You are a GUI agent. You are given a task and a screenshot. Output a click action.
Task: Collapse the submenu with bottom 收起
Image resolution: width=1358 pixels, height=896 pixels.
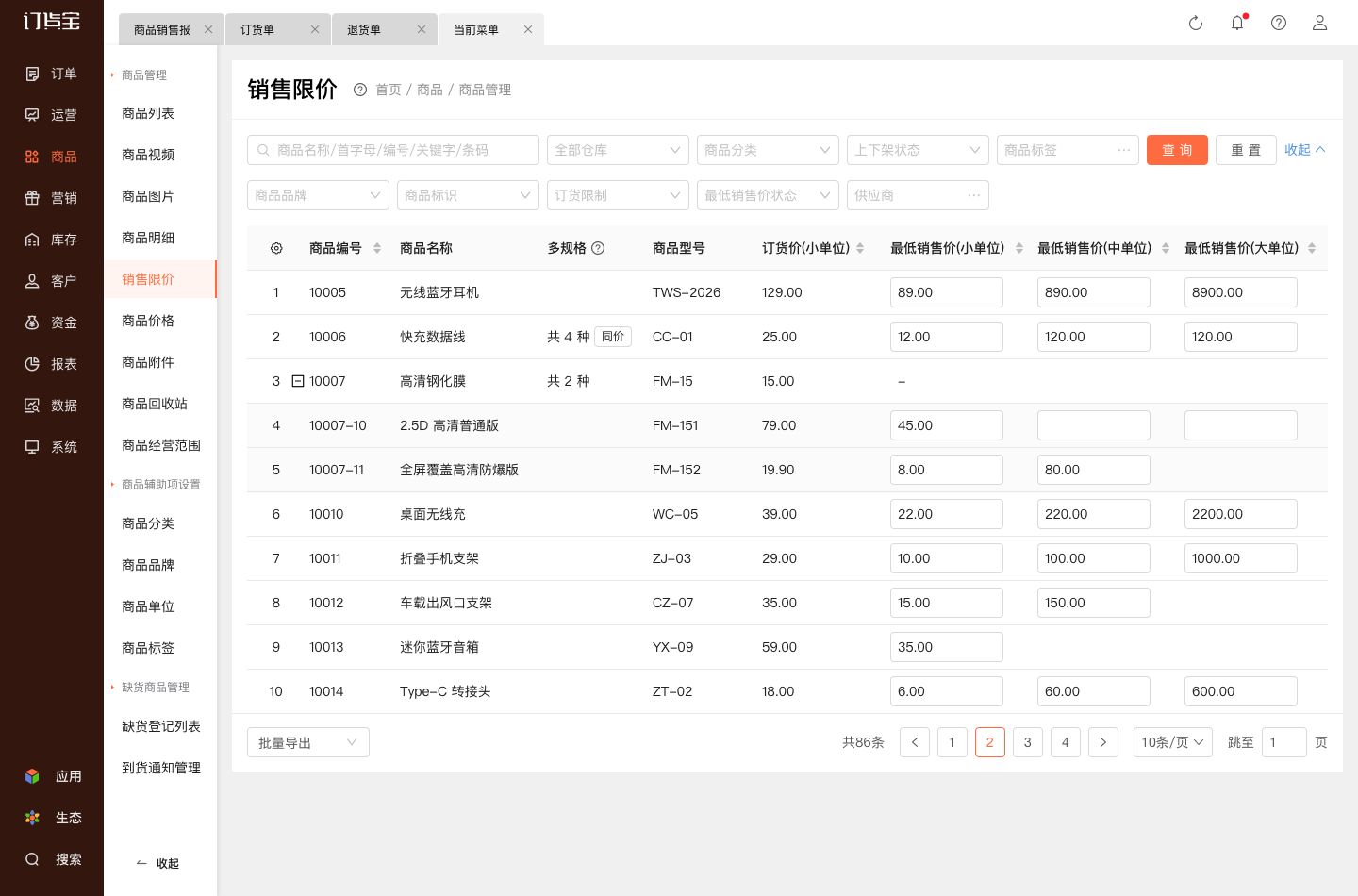157,863
